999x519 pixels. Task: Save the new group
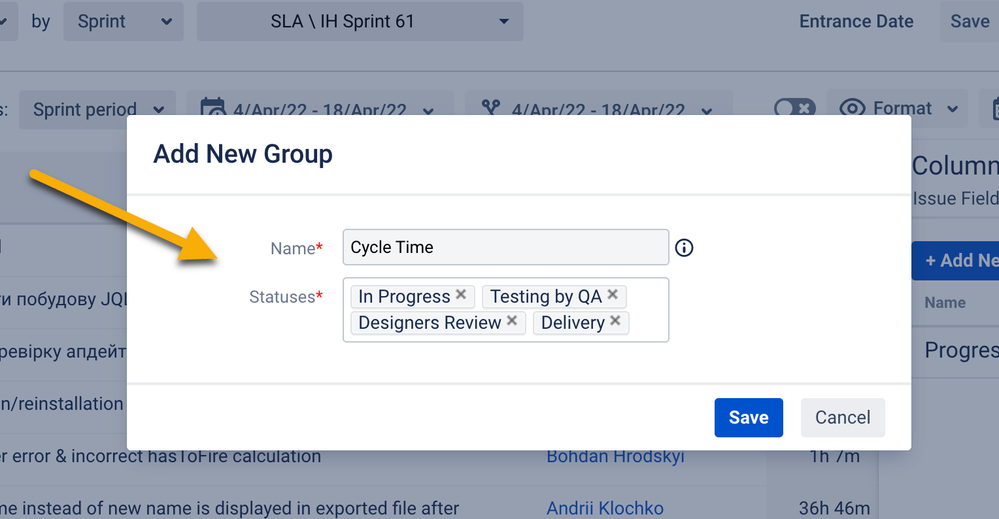click(x=749, y=418)
